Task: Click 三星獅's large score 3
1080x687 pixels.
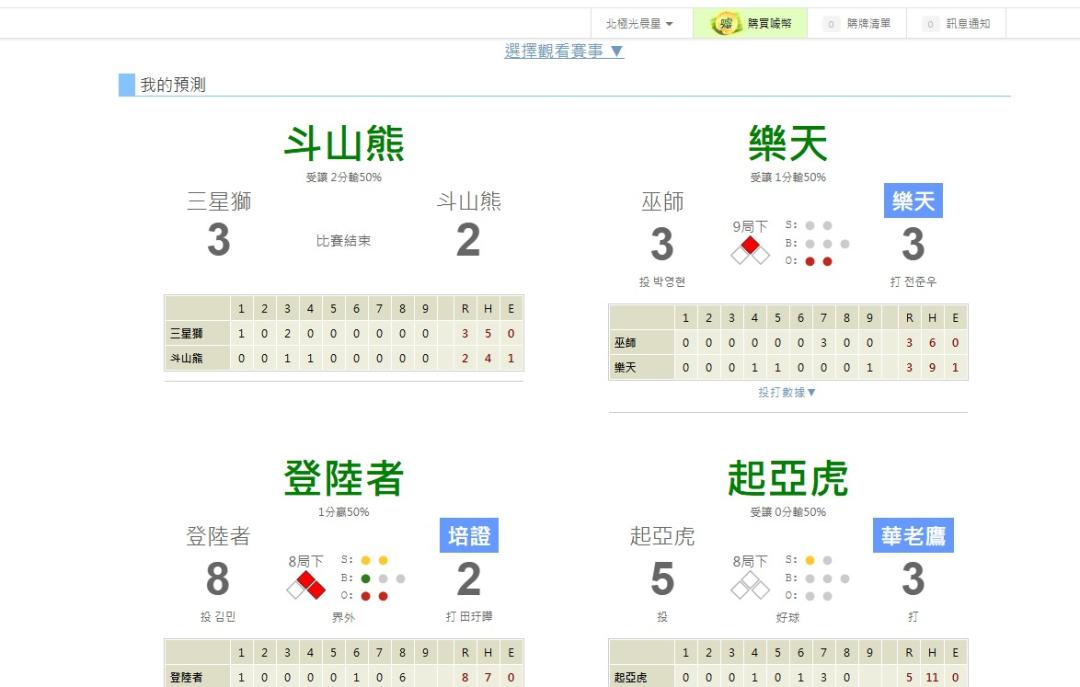Action: pyautogui.click(x=219, y=240)
